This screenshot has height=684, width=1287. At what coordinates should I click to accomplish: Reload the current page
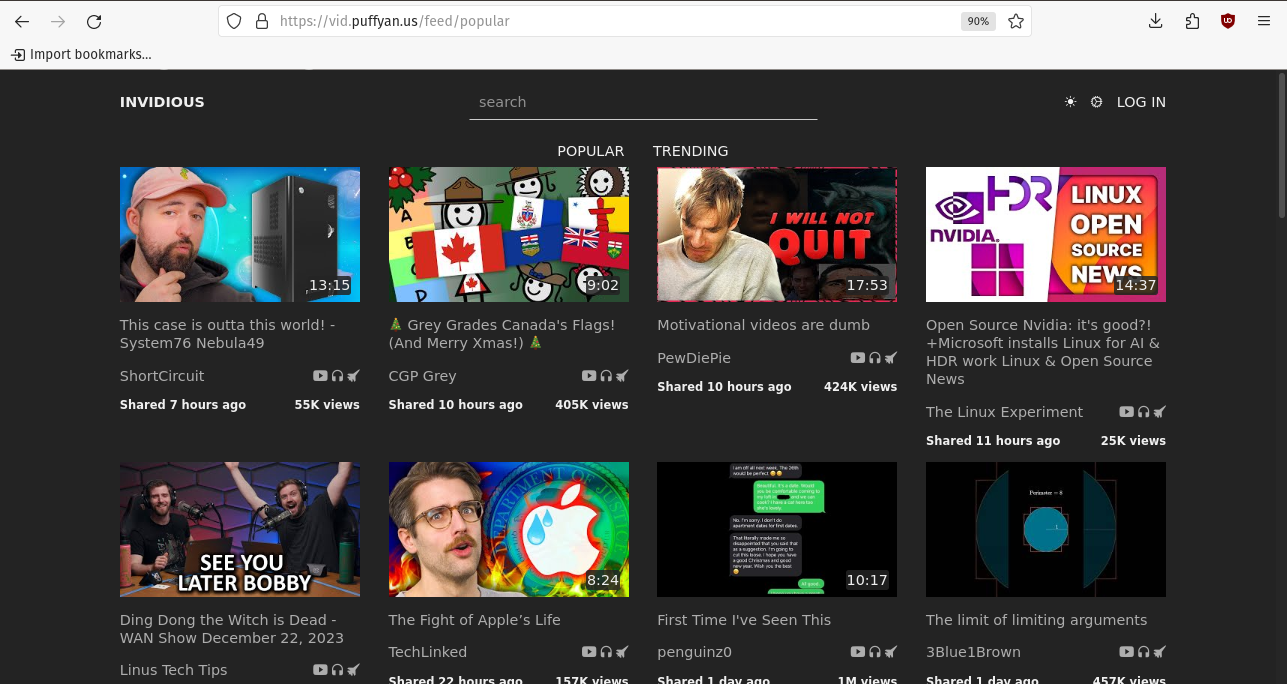pyautogui.click(x=94, y=21)
